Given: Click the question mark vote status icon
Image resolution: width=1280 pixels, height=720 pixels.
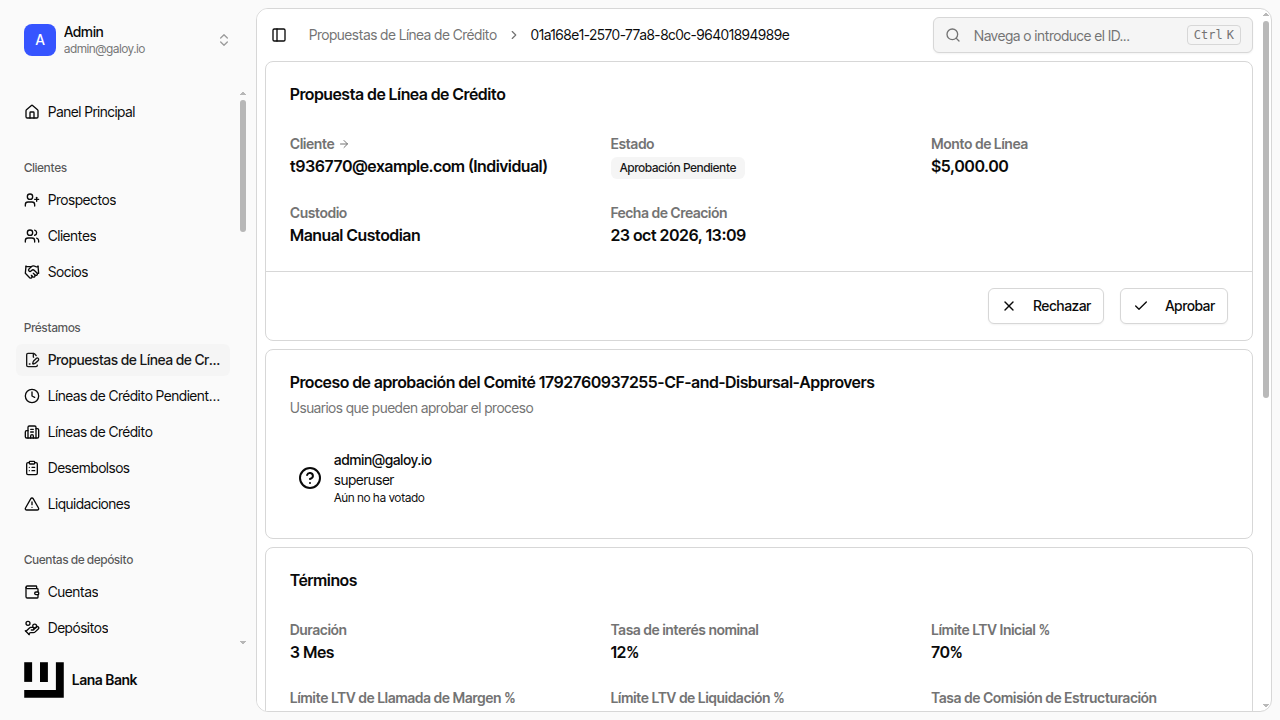Looking at the screenshot, I should [310, 478].
